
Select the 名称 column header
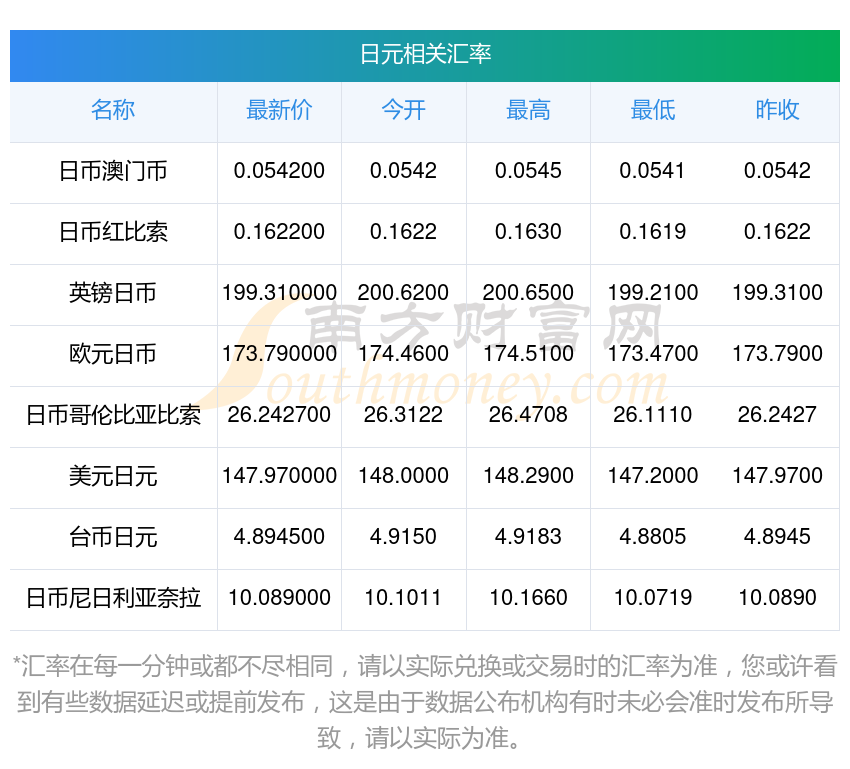pyautogui.click(x=113, y=110)
